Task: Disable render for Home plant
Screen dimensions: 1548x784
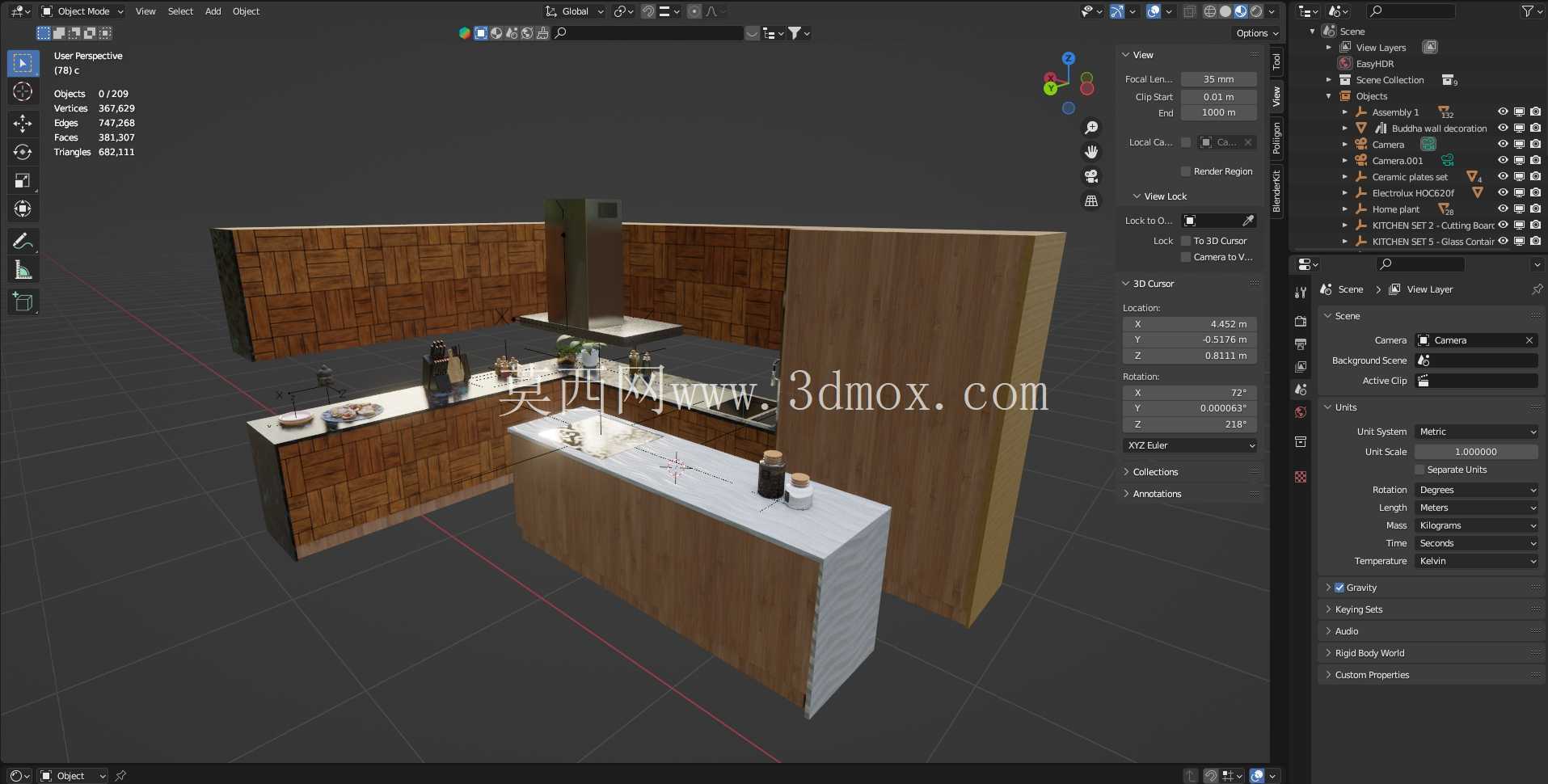Action: click(x=1535, y=209)
